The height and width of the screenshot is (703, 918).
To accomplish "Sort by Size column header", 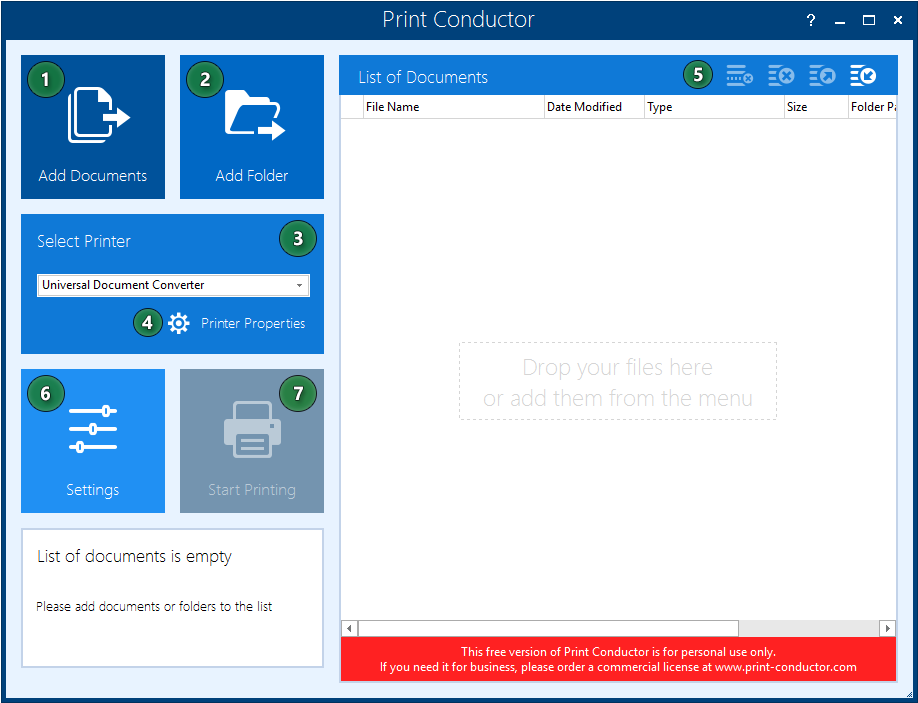I will (816, 107).
